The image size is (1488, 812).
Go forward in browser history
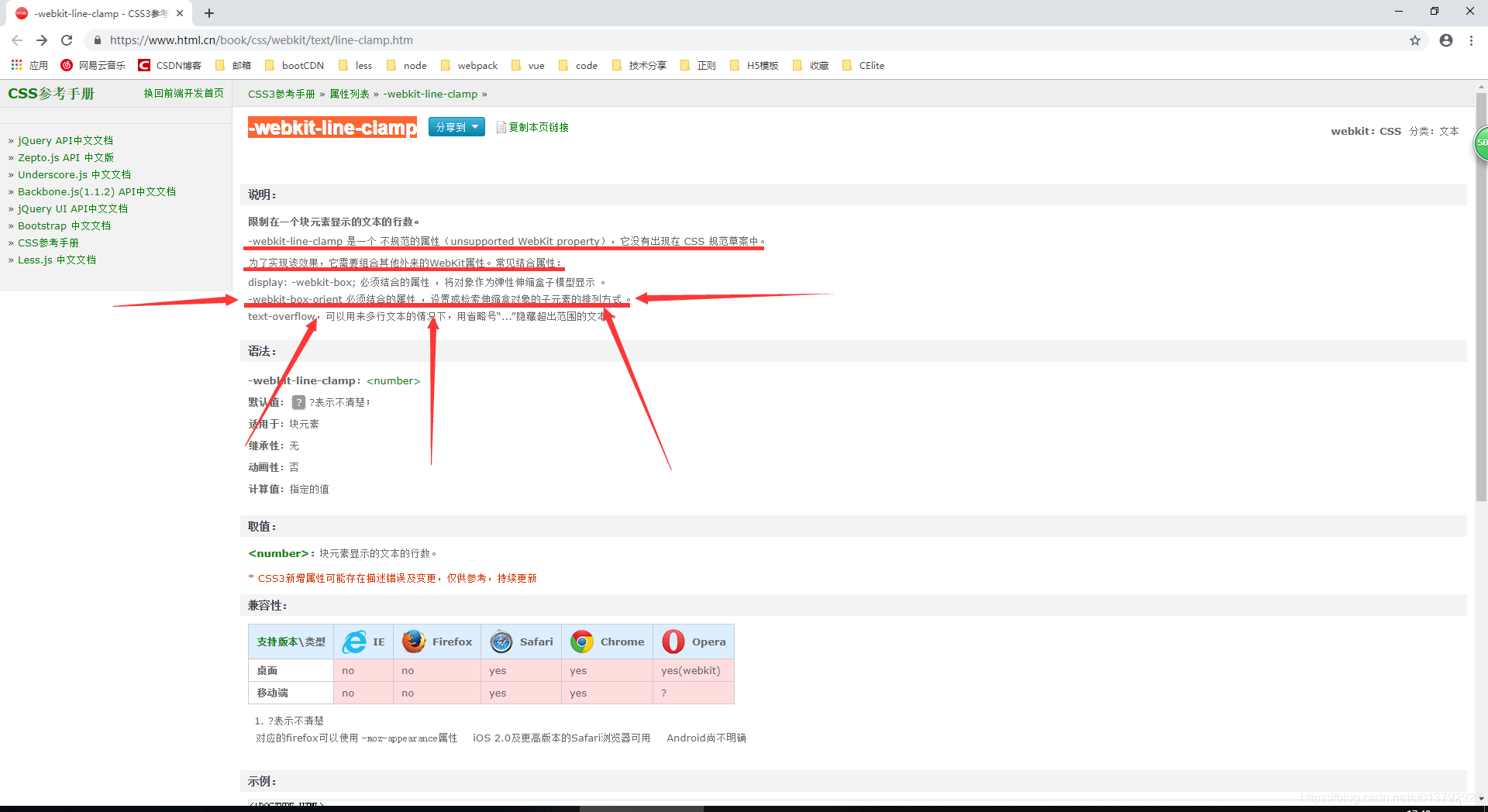pos(42,40)
